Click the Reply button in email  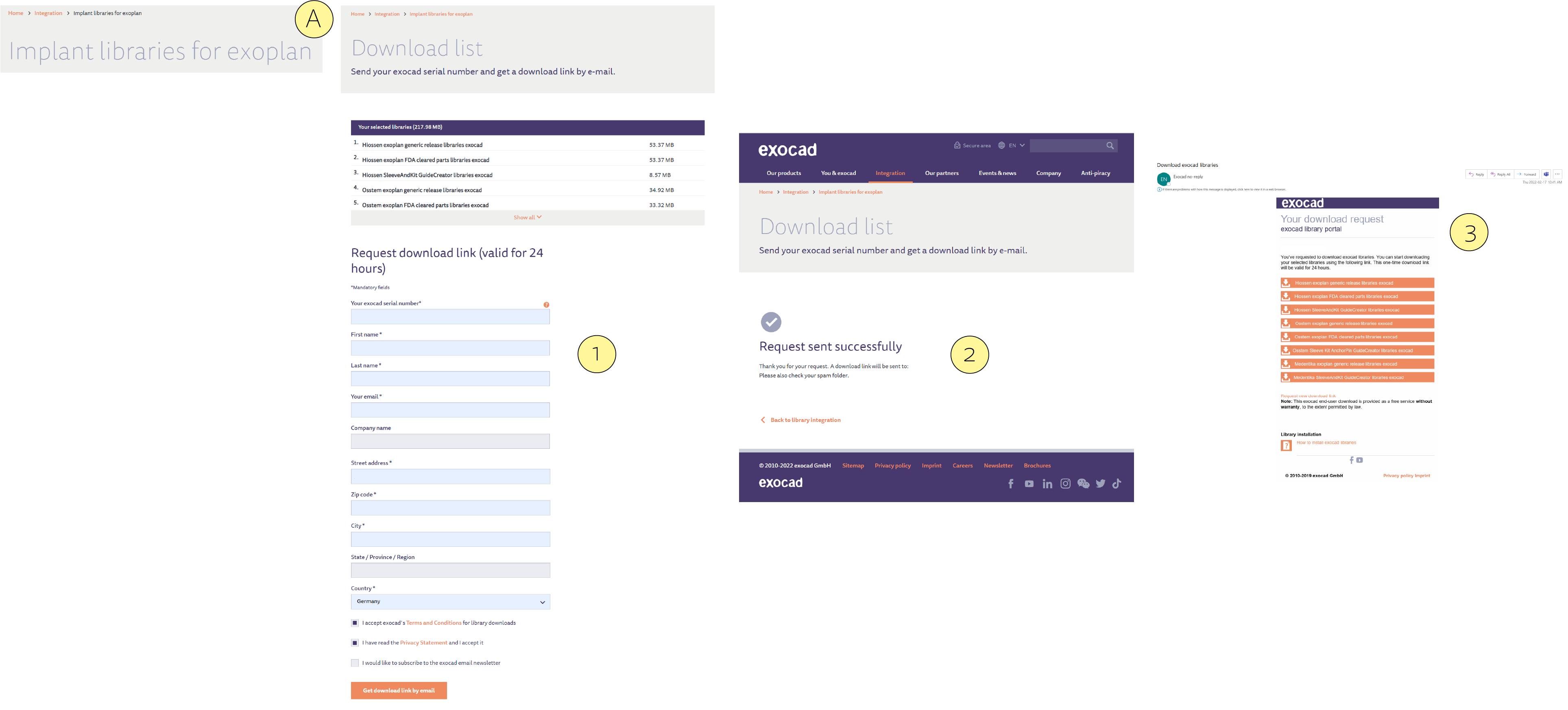[x=1476, y=174]
